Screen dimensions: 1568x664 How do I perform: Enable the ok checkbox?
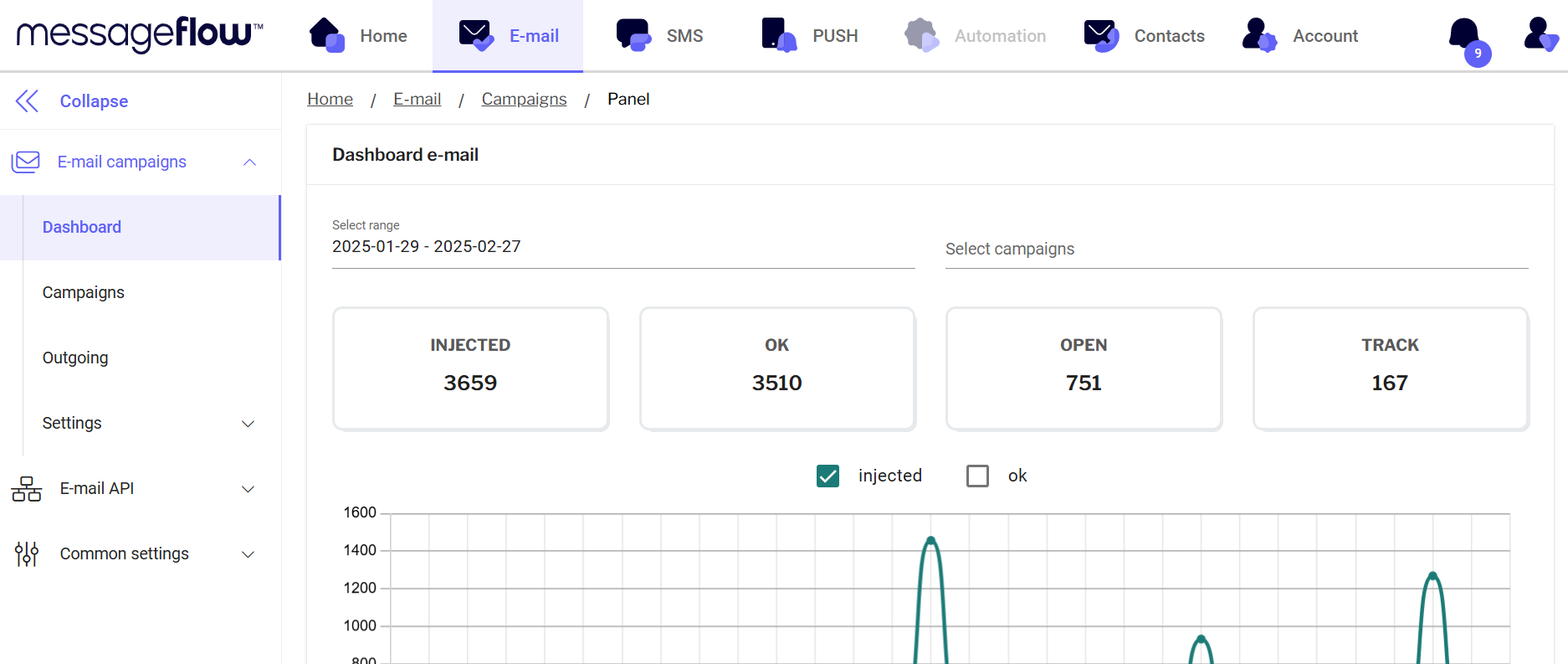[x=977, y=476]
